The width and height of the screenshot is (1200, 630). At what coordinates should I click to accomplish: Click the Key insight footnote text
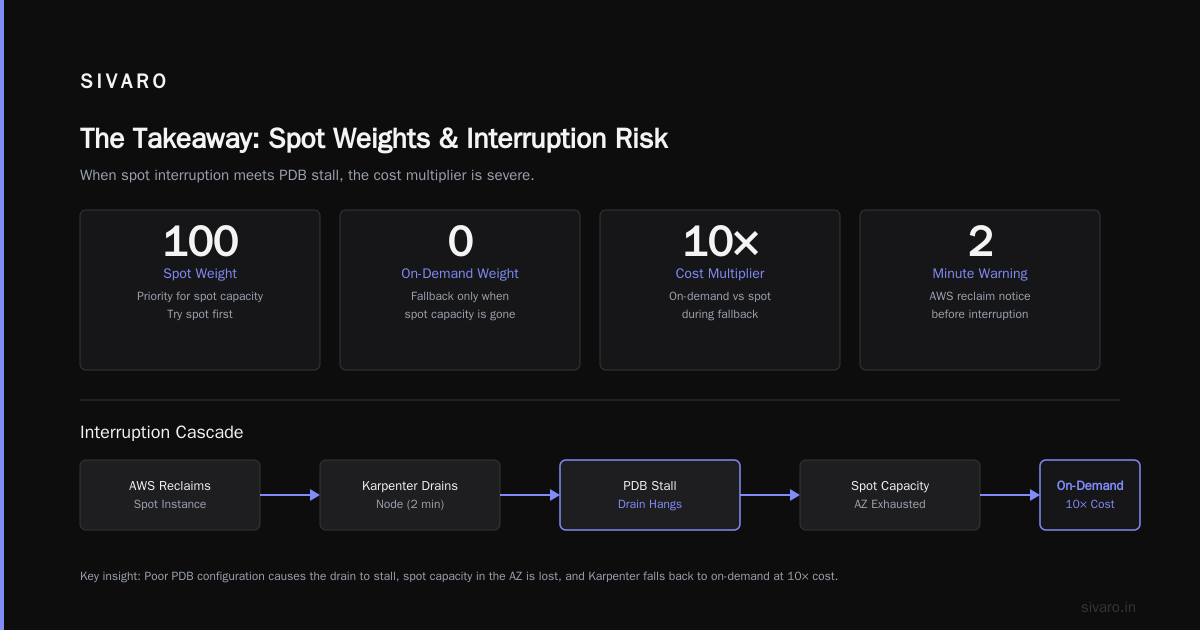(459, 576)
